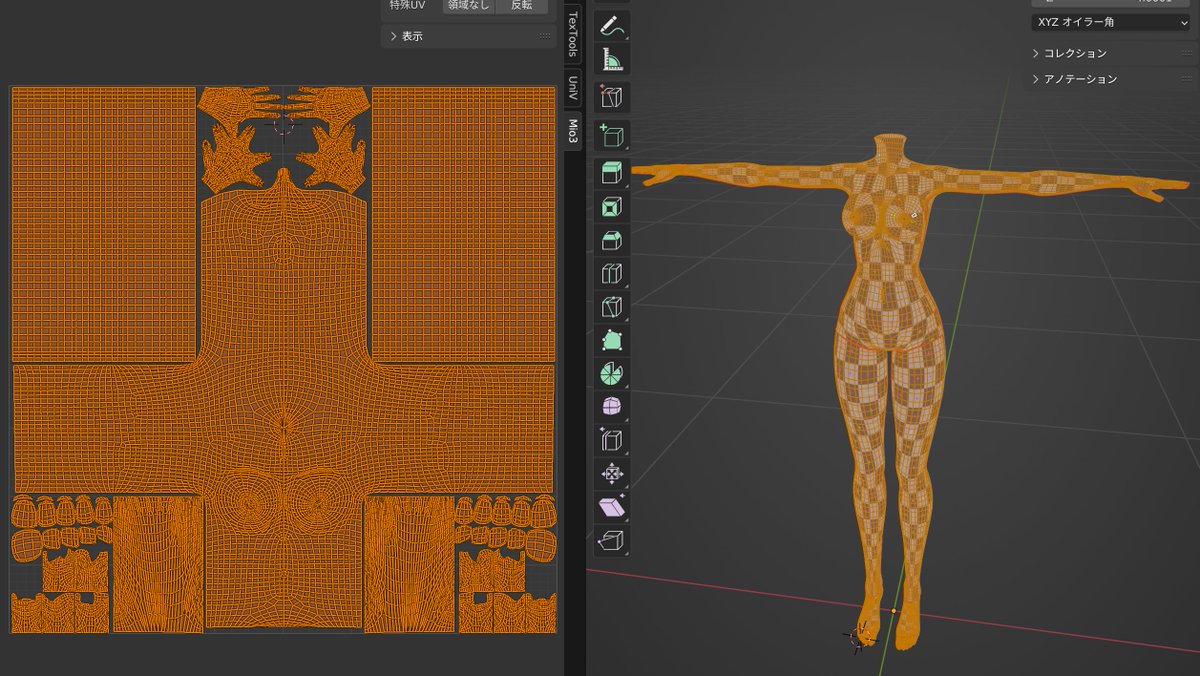Screen dimensions: 1200x676
Task: Select the Add Cube tool with green plus
Action: (612, 135)
